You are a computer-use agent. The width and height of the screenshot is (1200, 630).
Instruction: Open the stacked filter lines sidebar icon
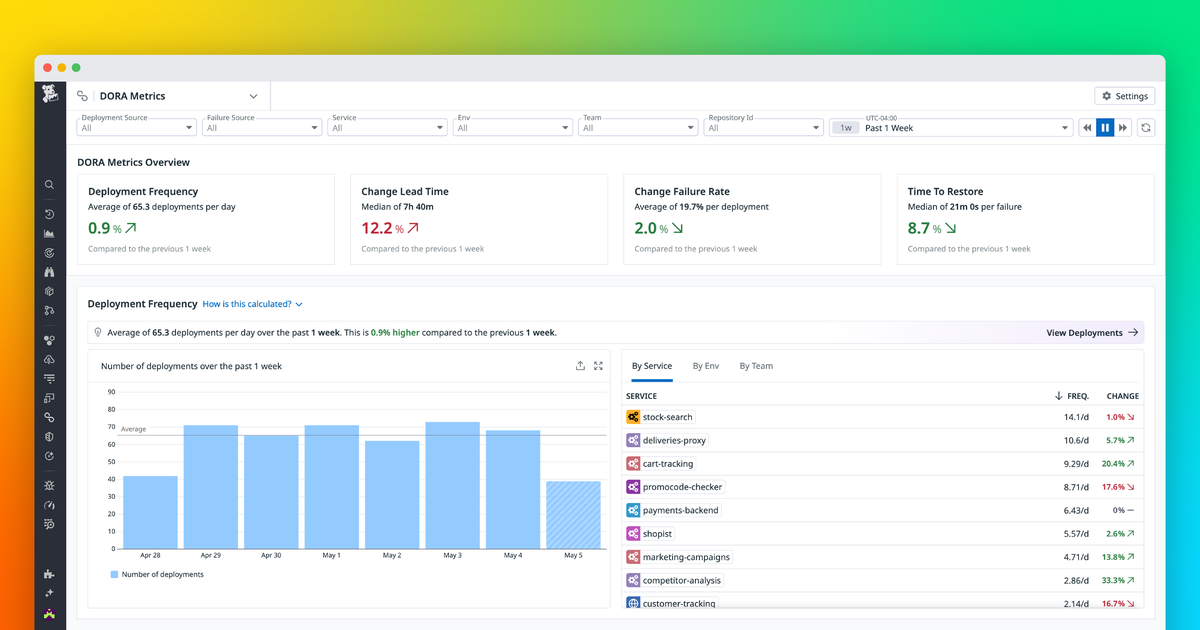pyautogui.click(x=49, y=379)
